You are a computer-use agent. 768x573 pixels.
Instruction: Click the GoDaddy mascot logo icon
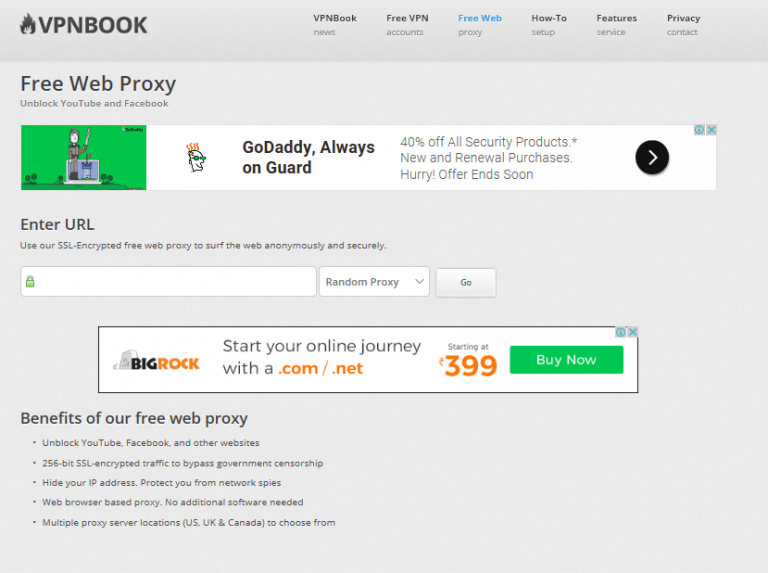196,157
